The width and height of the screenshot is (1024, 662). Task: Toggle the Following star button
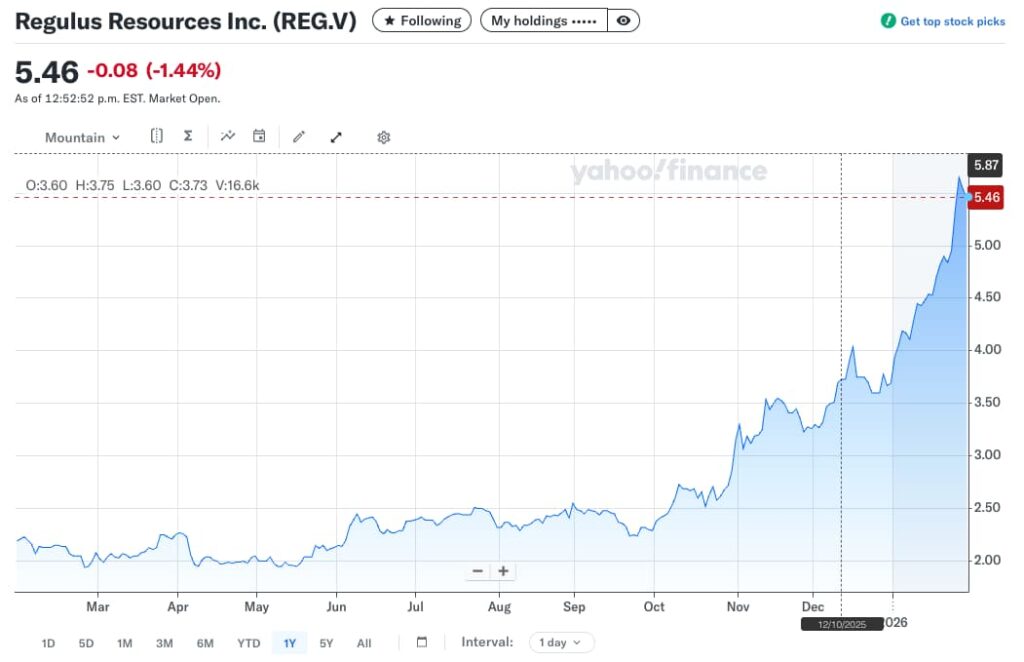click(422, 21)
